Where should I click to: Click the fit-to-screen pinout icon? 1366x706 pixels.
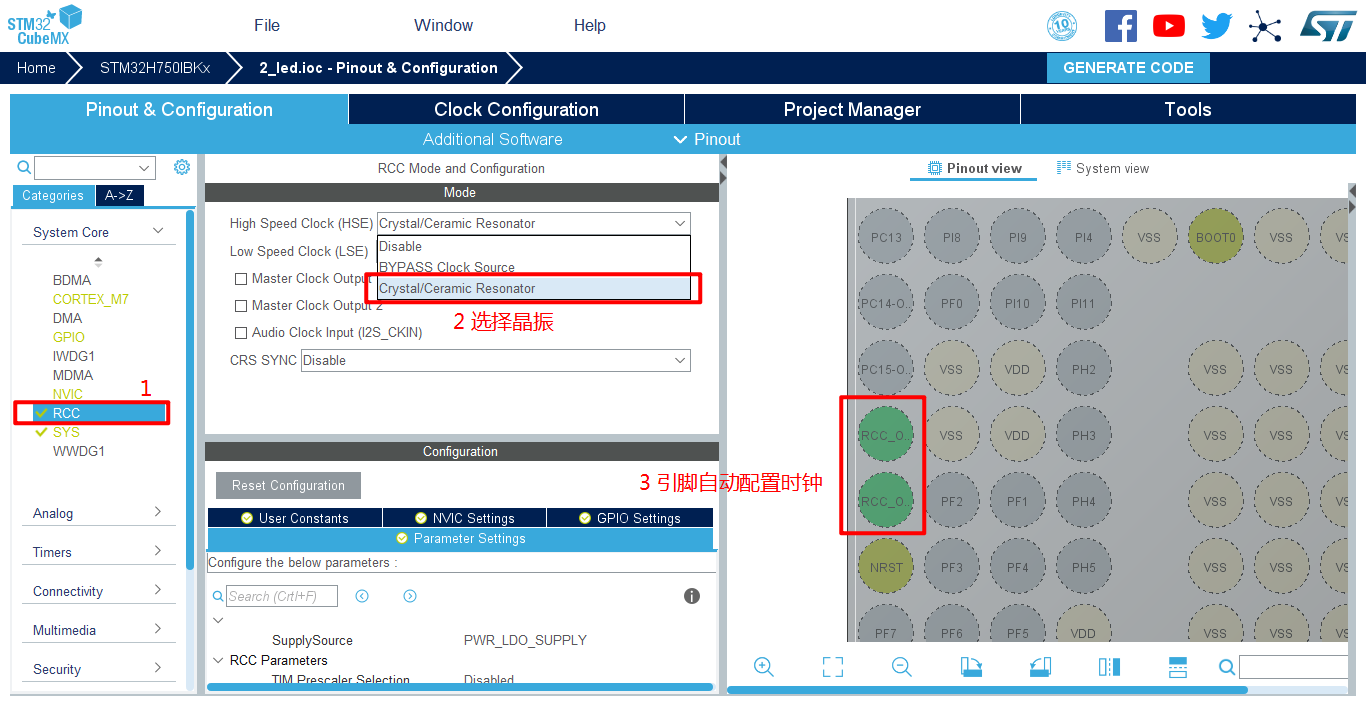tap(833, 667)
